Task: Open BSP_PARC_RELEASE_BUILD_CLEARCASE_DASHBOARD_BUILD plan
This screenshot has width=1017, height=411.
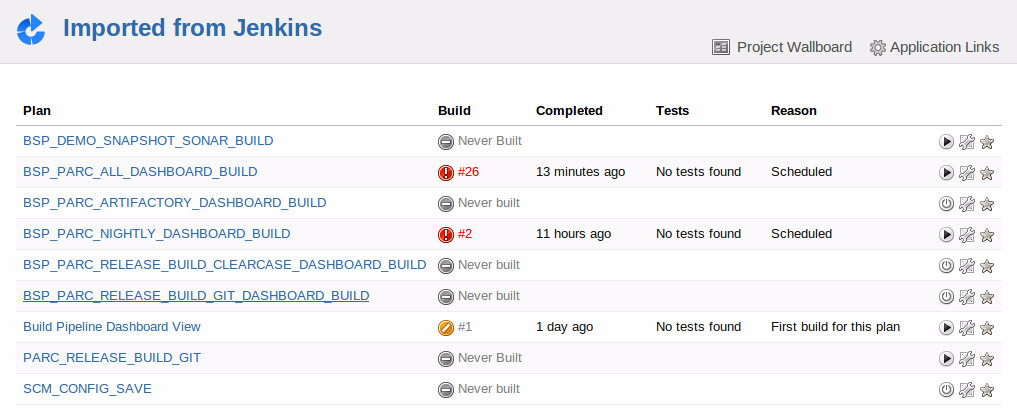Action: pyautogui.click(x=224, y=264)
